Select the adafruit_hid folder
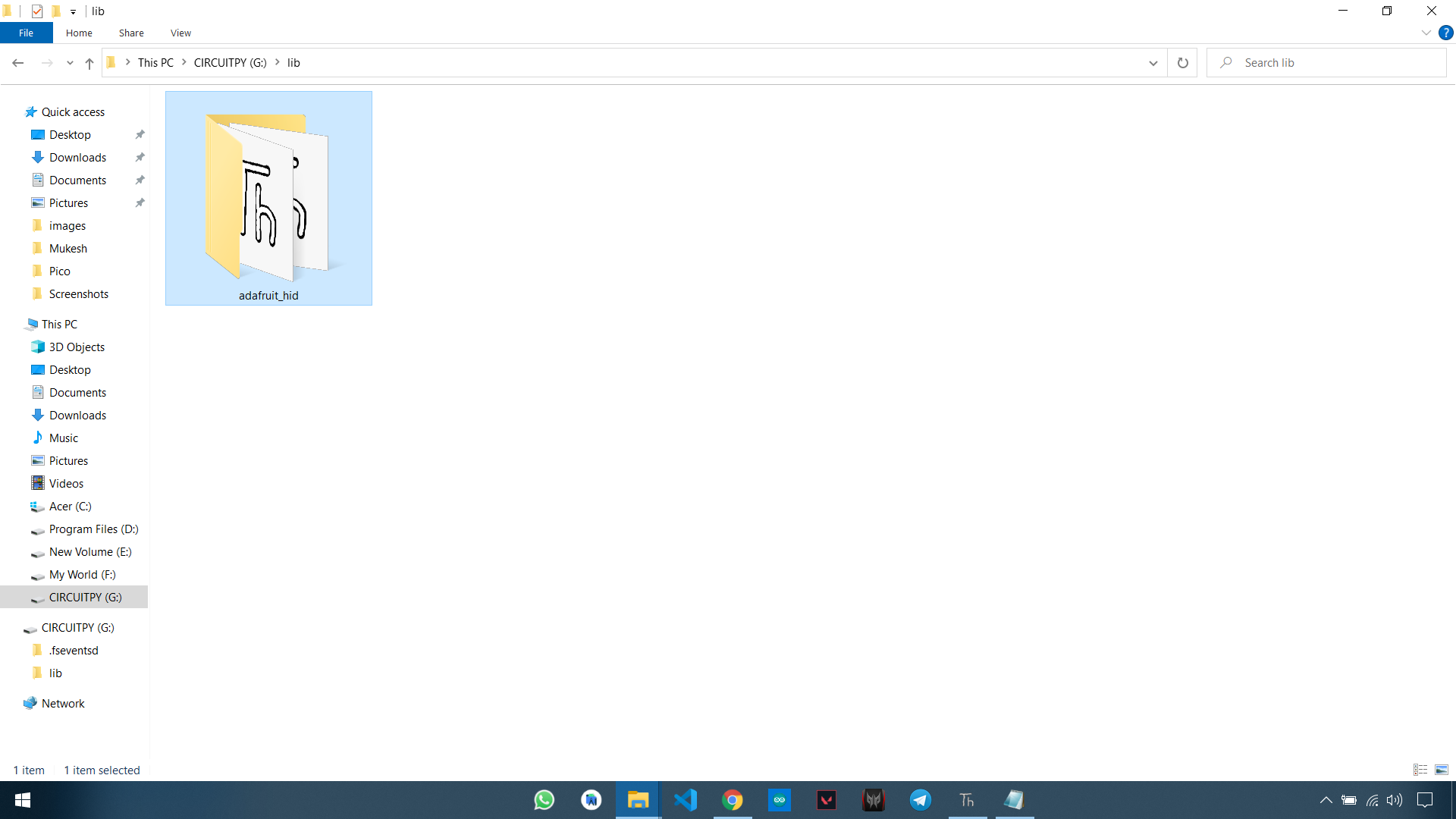1456x819 pixels. (x=268, y=199)
